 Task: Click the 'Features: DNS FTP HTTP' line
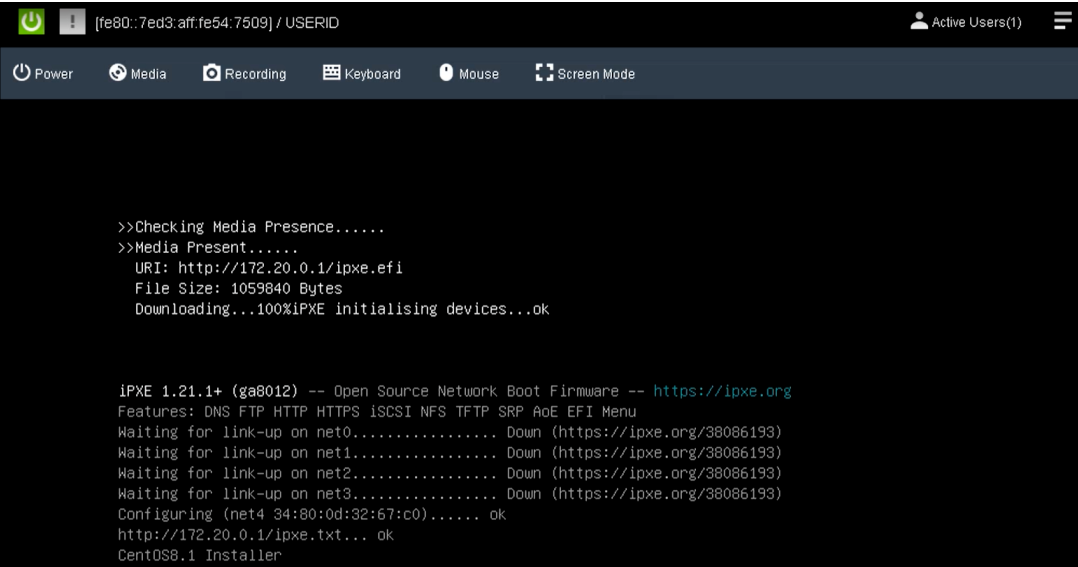click(x=377, y=412)
